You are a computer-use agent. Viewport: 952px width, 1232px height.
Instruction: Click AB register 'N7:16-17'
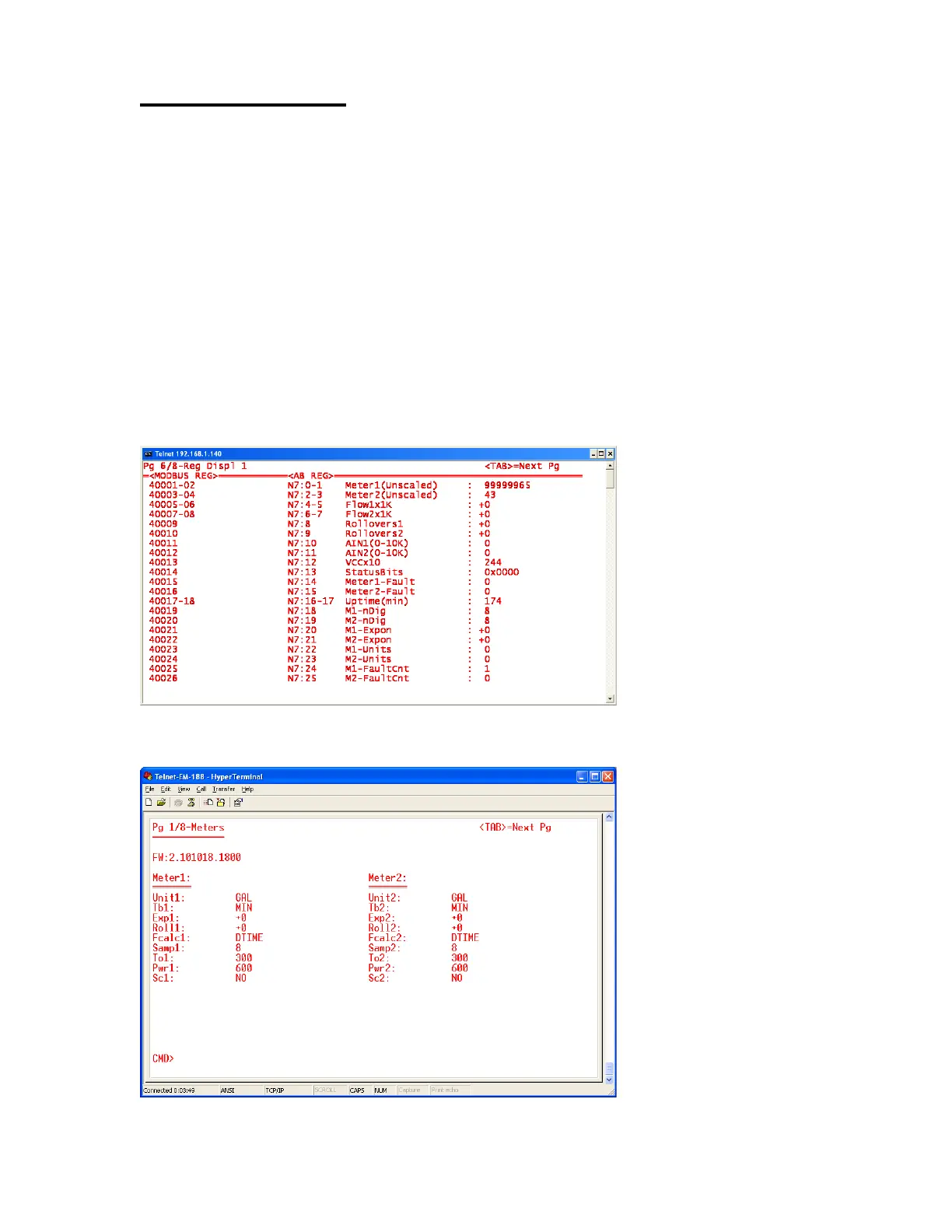(x=310, y=601)
